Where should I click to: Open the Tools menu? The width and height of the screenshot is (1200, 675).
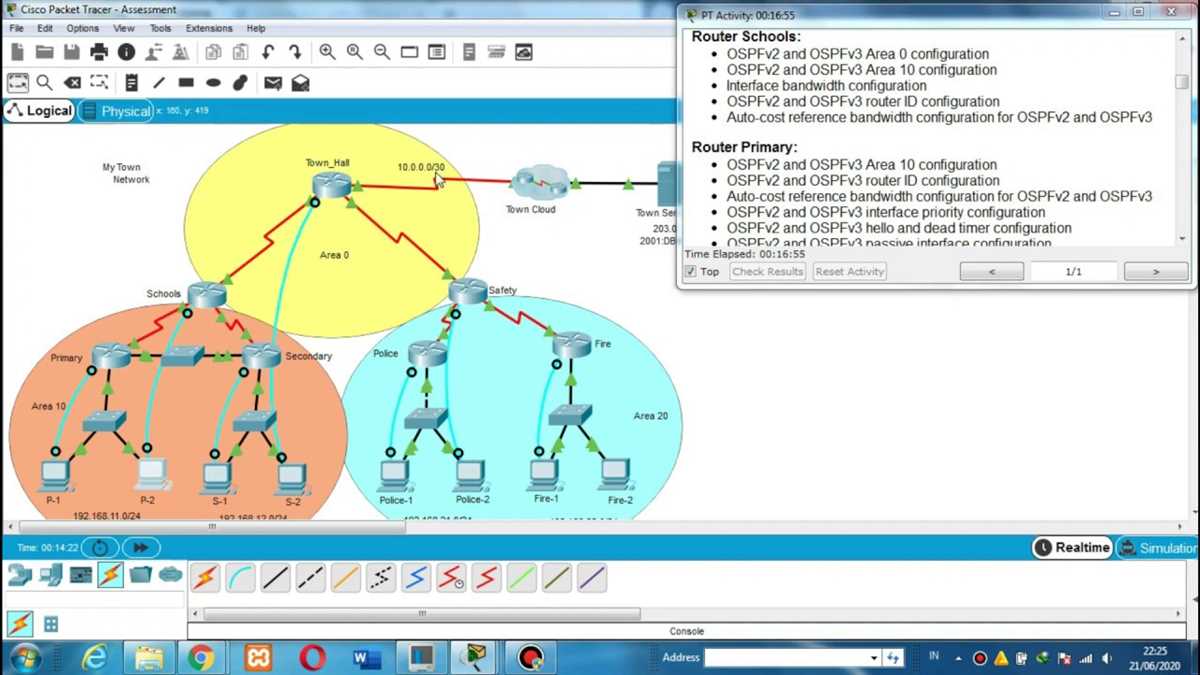160,28
